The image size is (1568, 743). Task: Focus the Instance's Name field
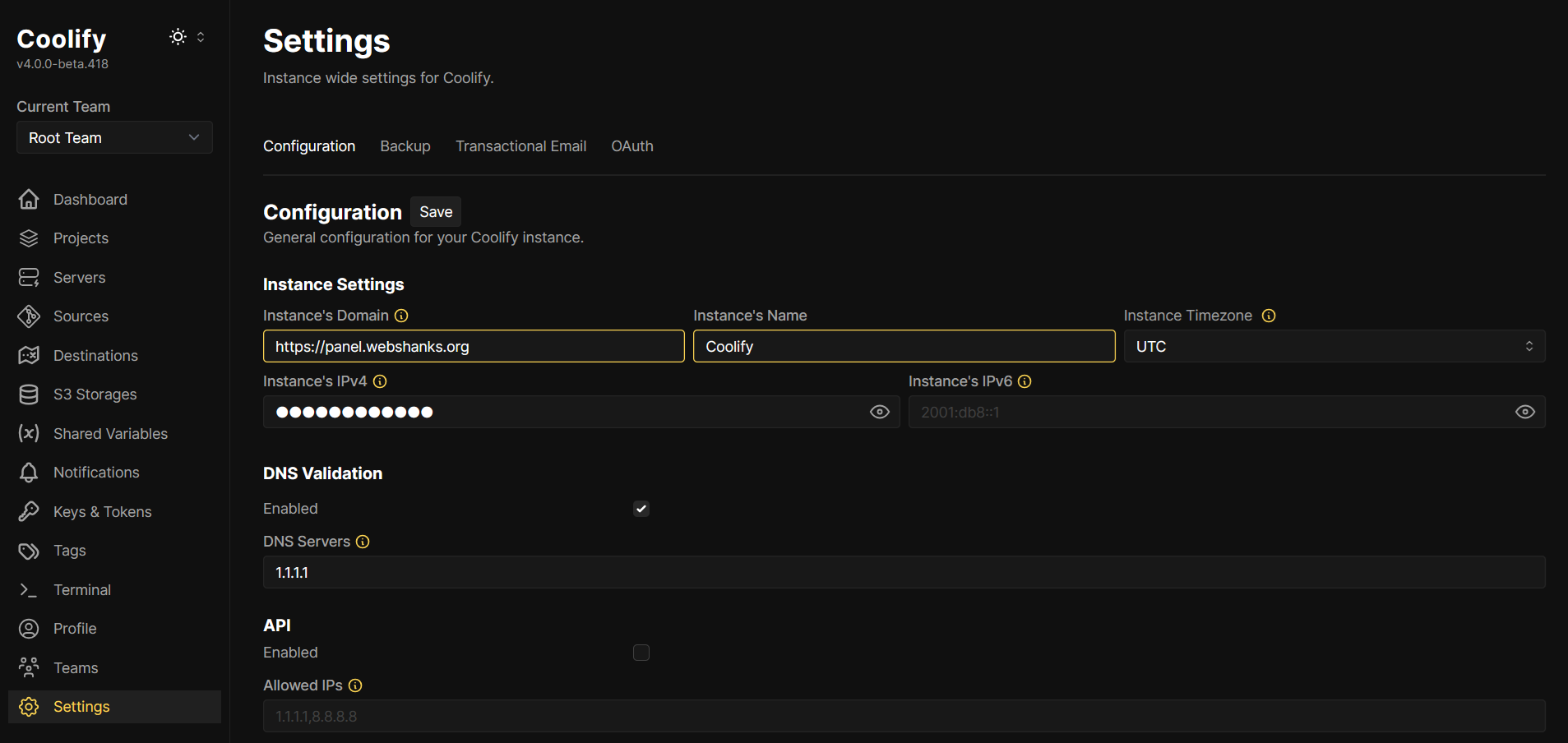coord(904,346)
